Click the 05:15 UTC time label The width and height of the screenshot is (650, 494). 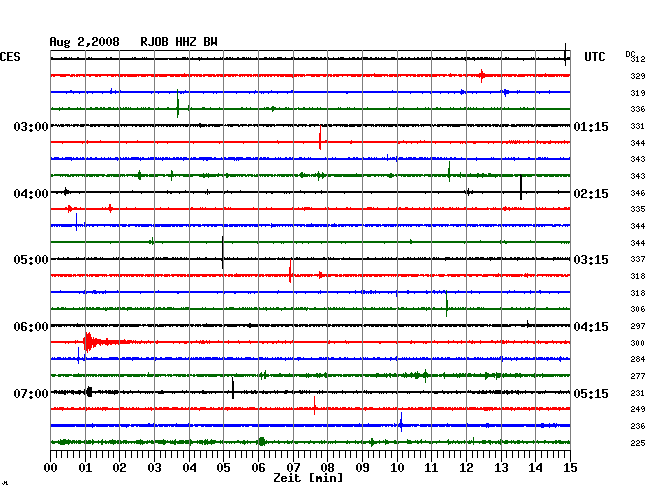click(x=591, y=393)
